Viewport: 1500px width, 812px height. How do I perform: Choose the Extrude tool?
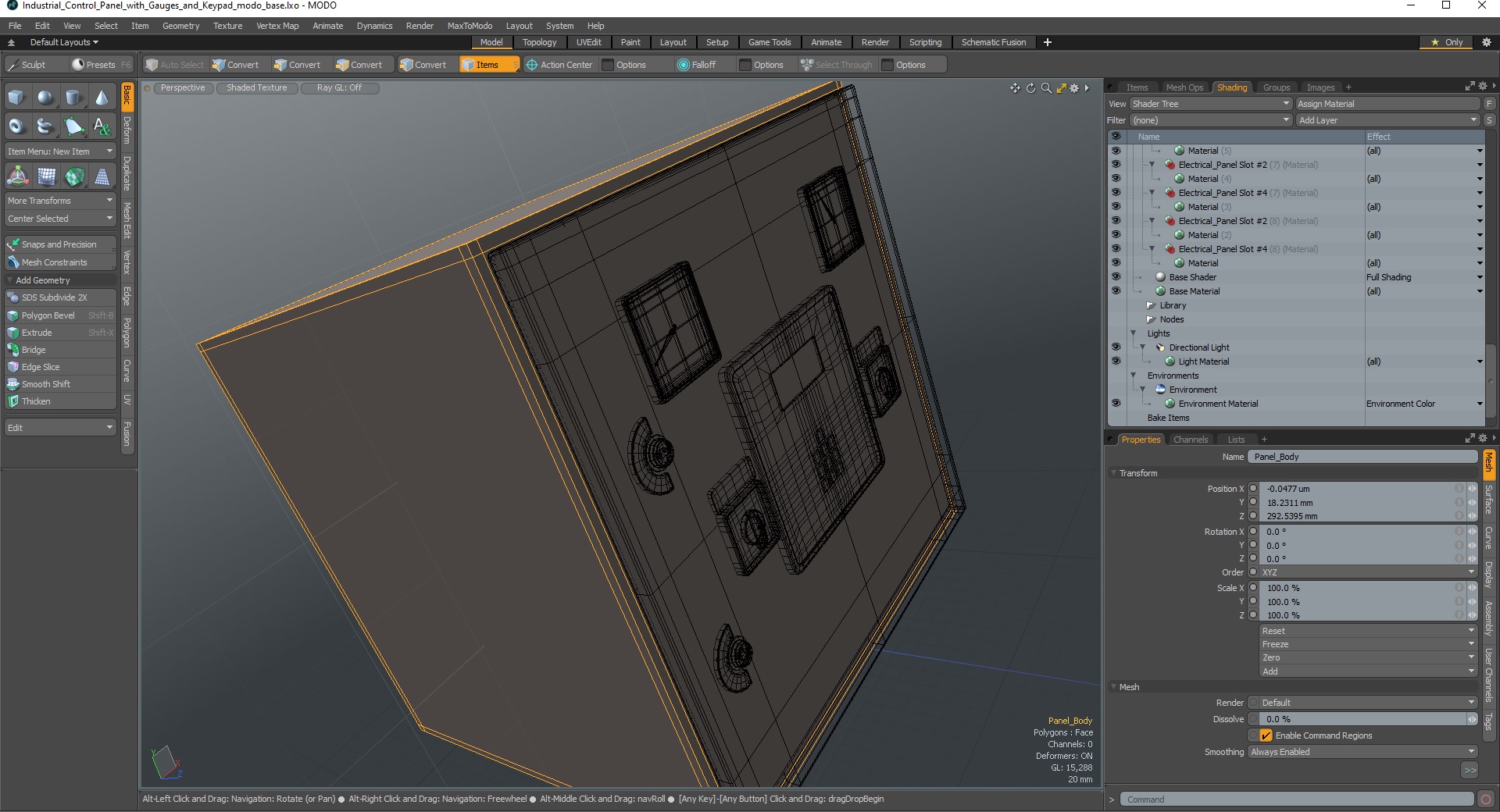pos(60,333)
